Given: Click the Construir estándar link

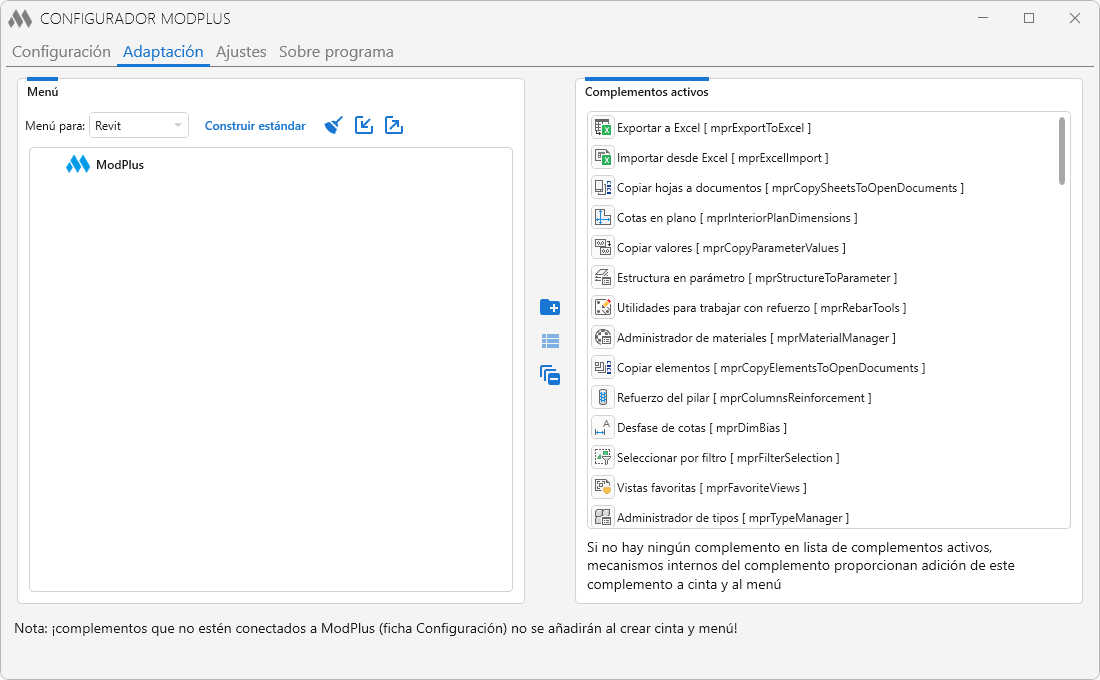Looking at the screenshot, I should tap(255, 126).
